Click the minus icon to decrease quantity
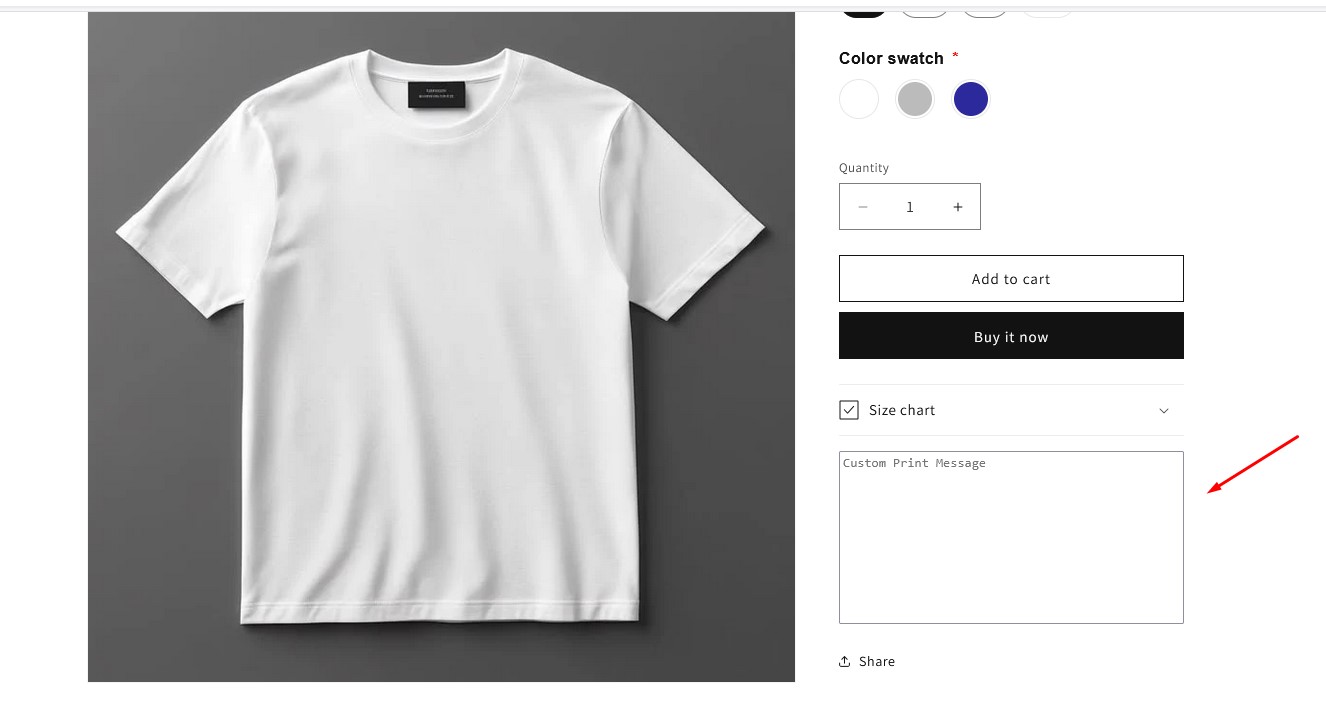Screen dimensions: 1326x712 coord(862,206)
